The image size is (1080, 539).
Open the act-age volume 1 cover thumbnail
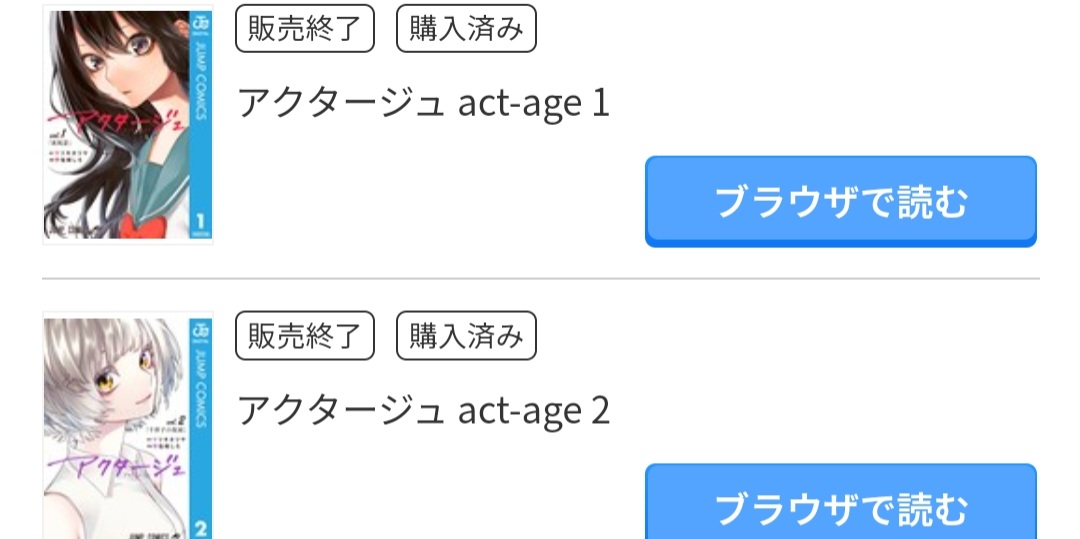(x=127, y=125)
